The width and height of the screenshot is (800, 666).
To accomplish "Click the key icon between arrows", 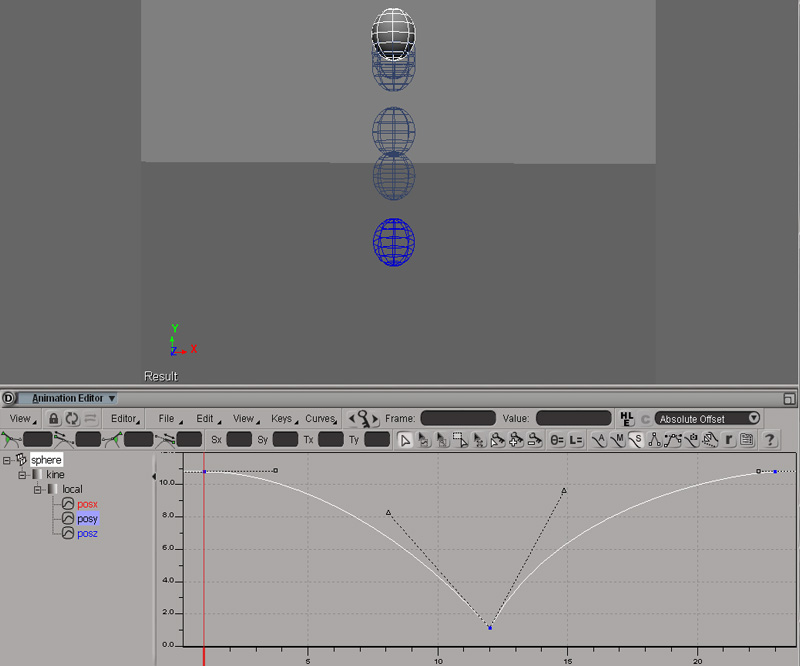I will coord(363,418).
